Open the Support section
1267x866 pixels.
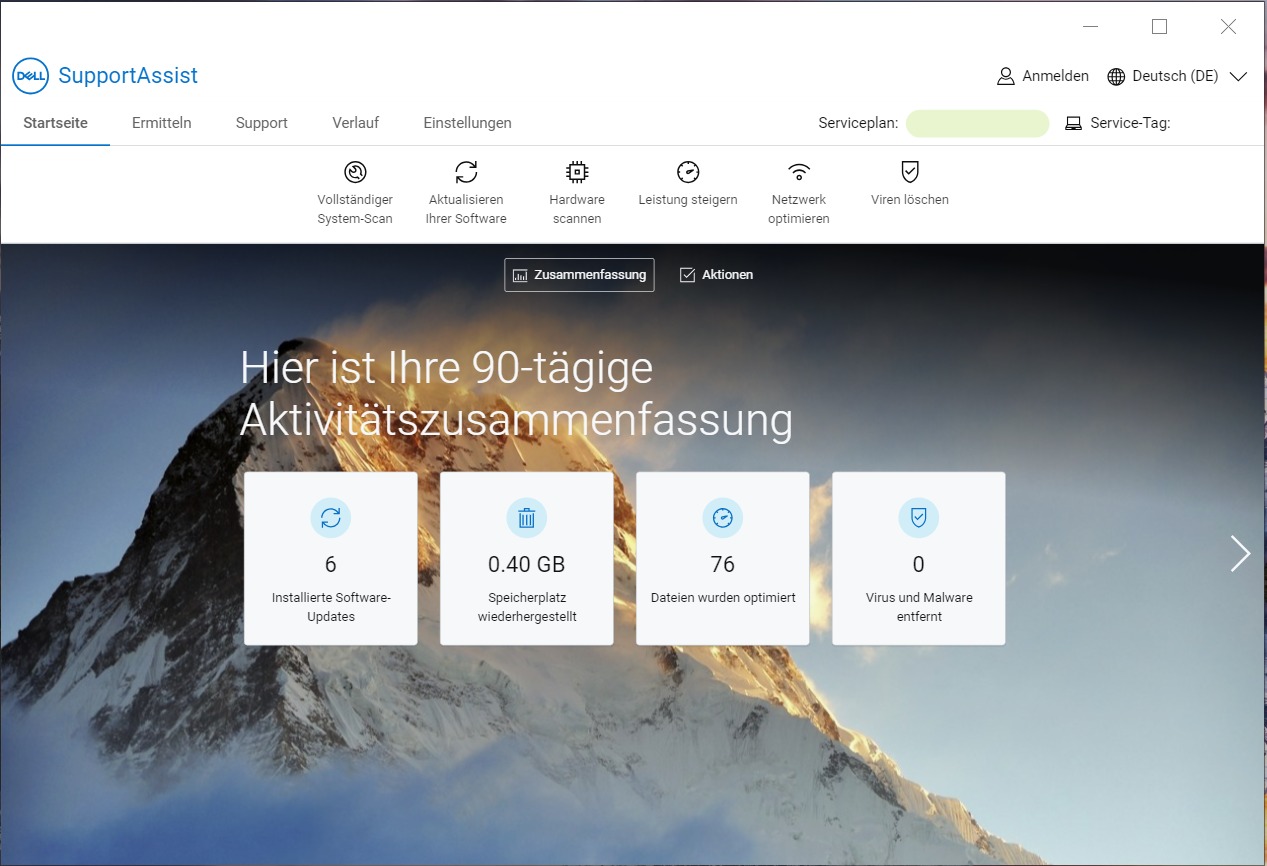click(x=261, y=122)
